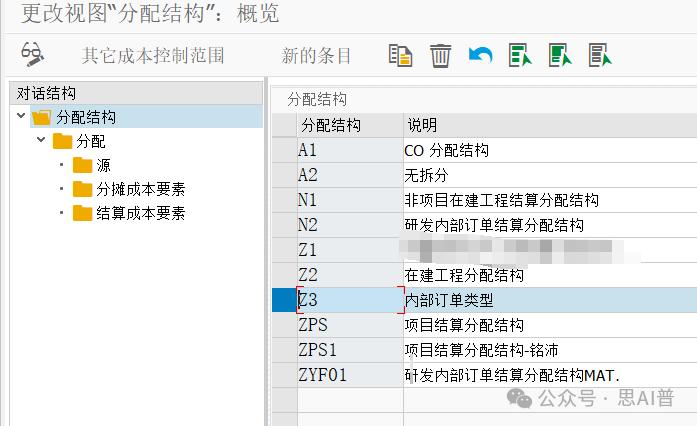Click the Copy As icon in toolbar
This screenshot has height=426, width=697.
click(401, 55)
